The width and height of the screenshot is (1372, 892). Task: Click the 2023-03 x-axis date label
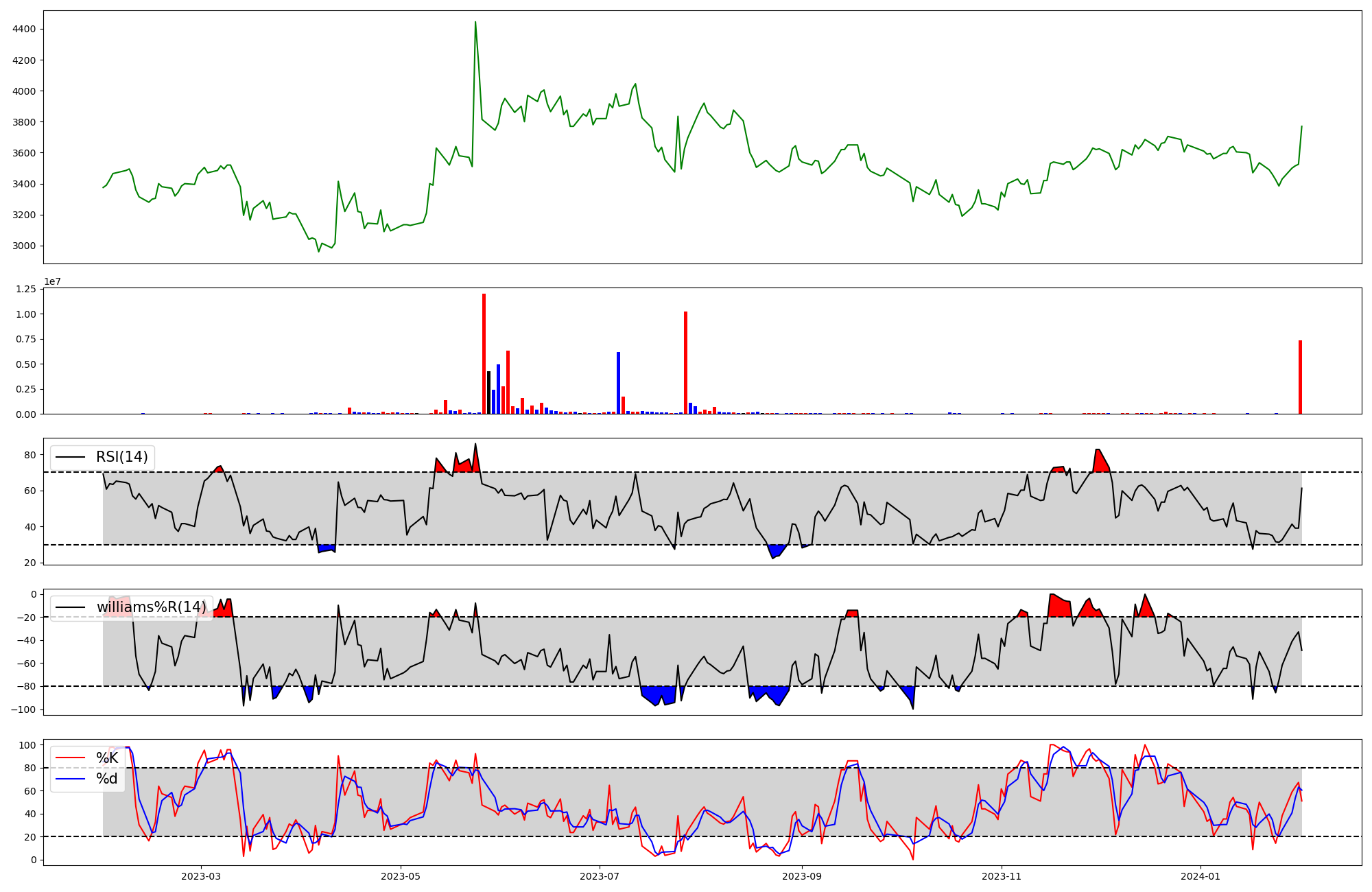pos(201,876)
